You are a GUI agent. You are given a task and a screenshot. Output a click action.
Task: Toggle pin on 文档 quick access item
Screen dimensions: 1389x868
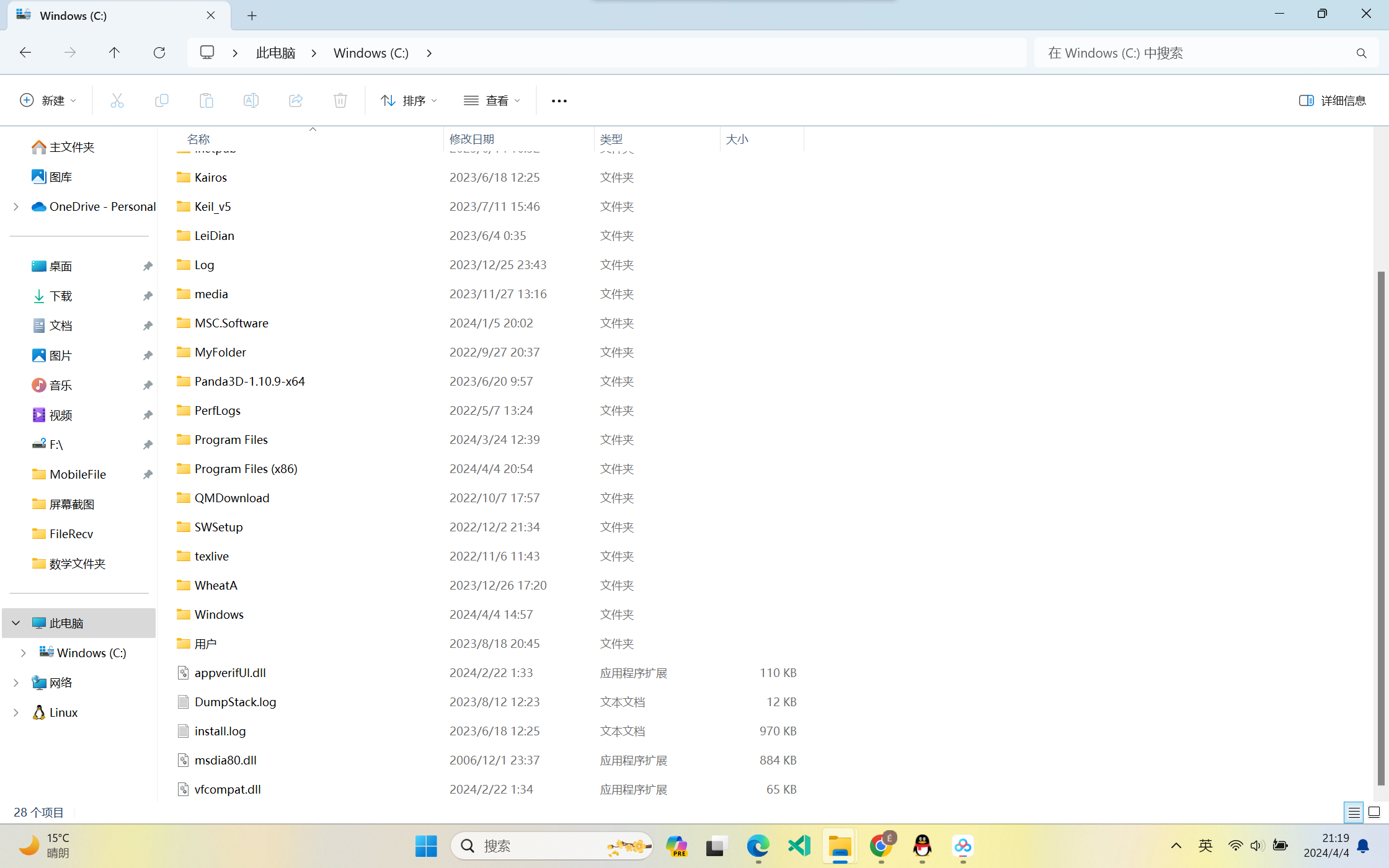[x=148, y=326]
